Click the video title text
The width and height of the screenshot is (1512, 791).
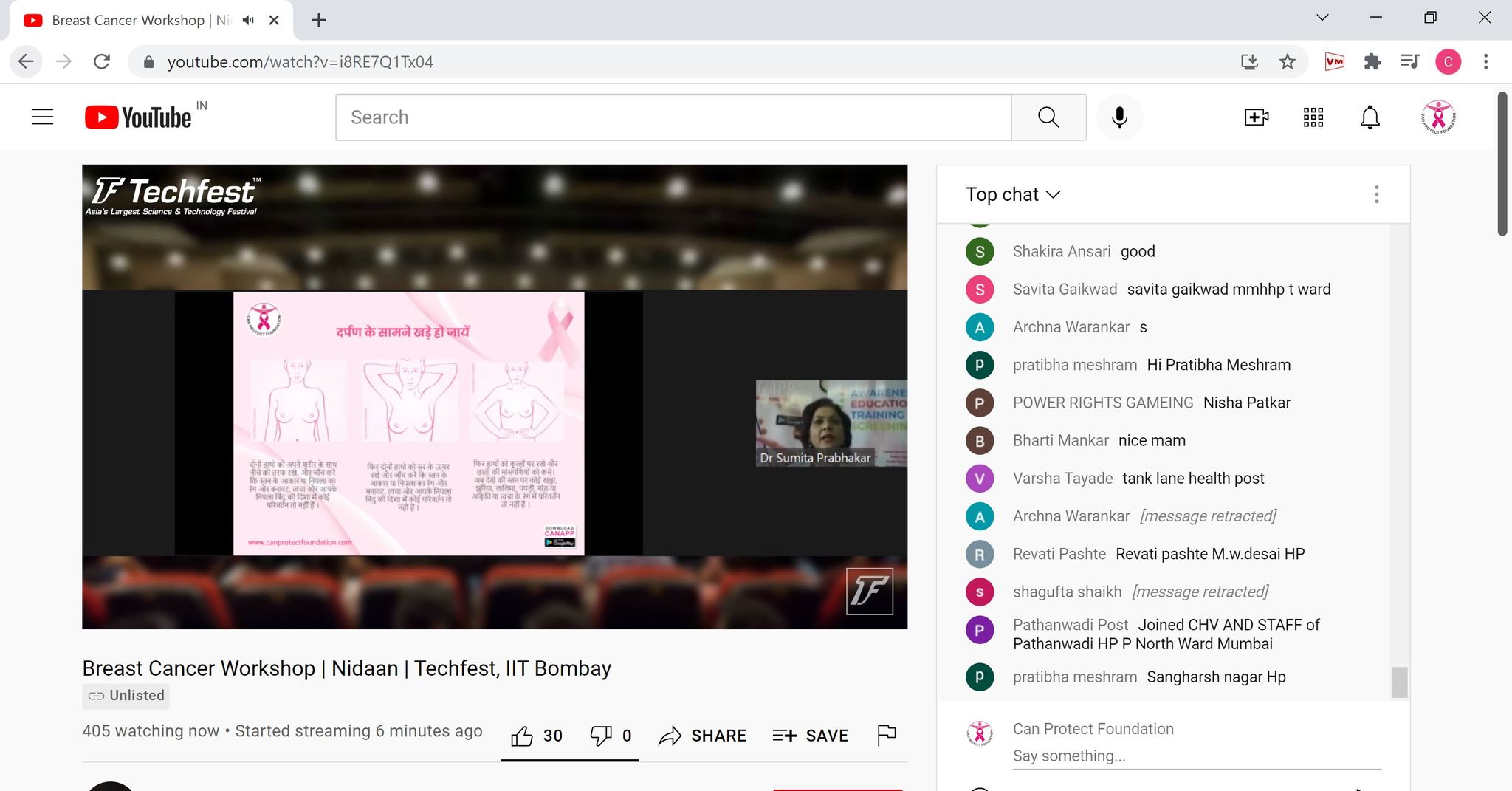(346, 668)
